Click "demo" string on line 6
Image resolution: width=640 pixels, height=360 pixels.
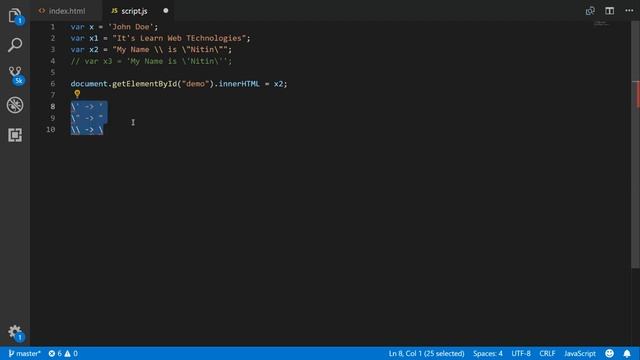tap(196, 84)
